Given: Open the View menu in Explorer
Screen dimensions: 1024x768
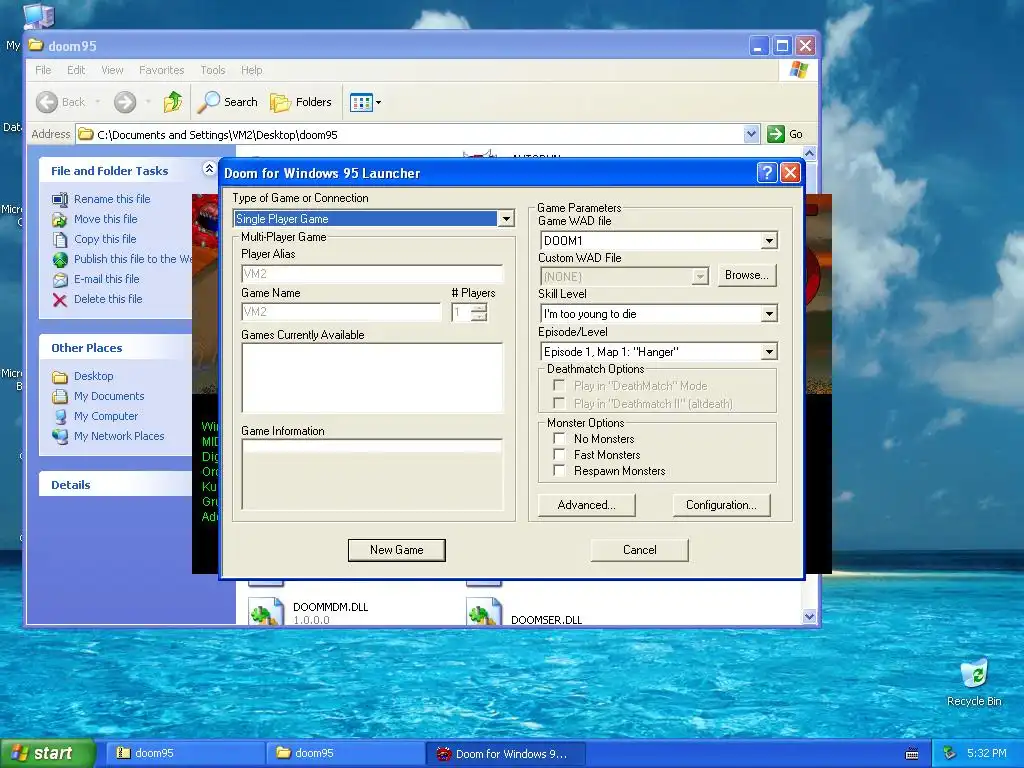Looking at the screenshot, I should [x=112, y=70].
